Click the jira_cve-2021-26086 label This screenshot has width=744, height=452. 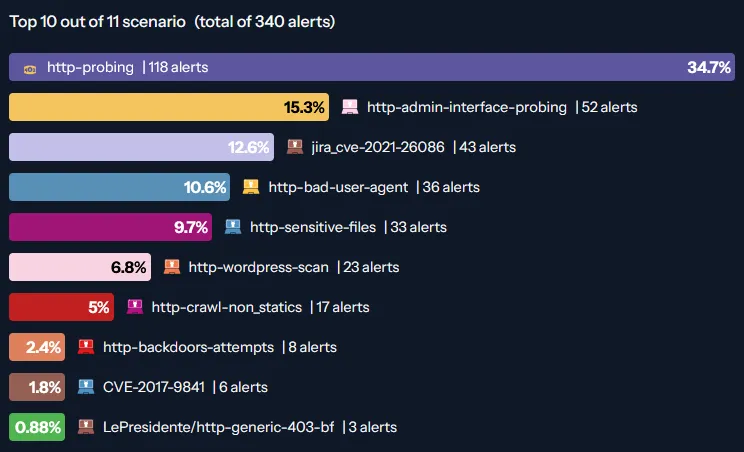pos(378,147)
